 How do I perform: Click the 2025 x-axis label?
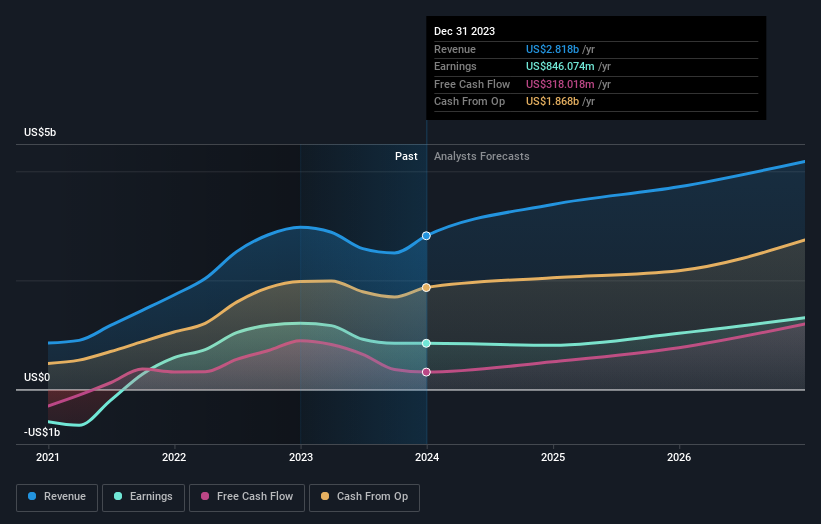click(553, 458)
